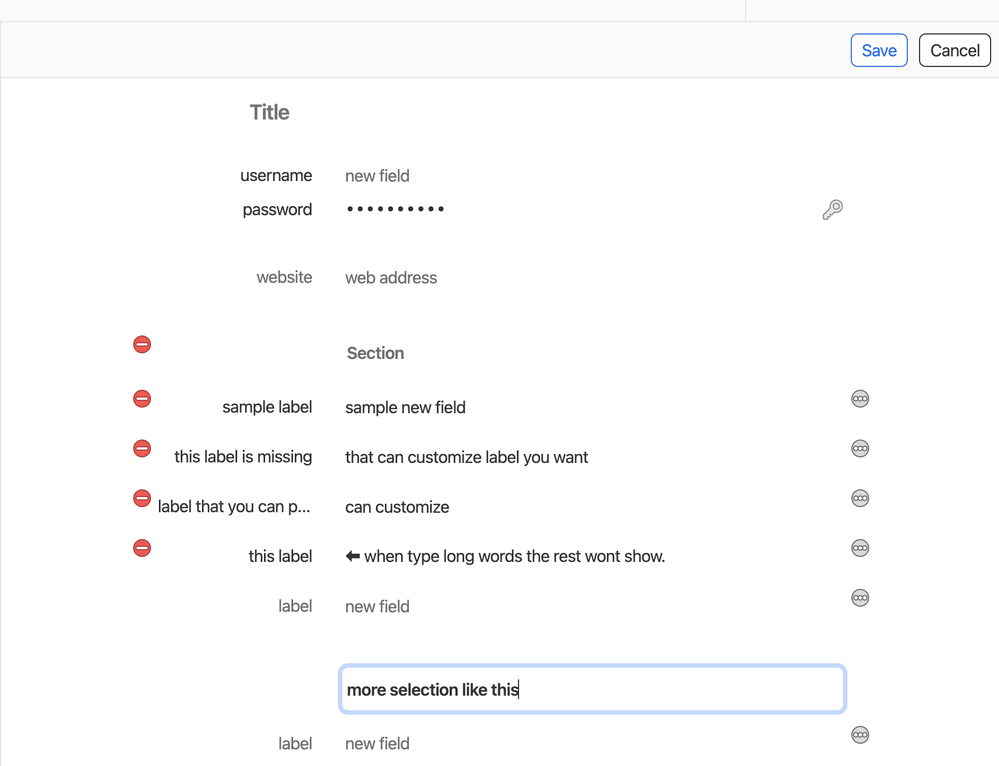Open field type options for 'sample new field'

click(860, 399)
